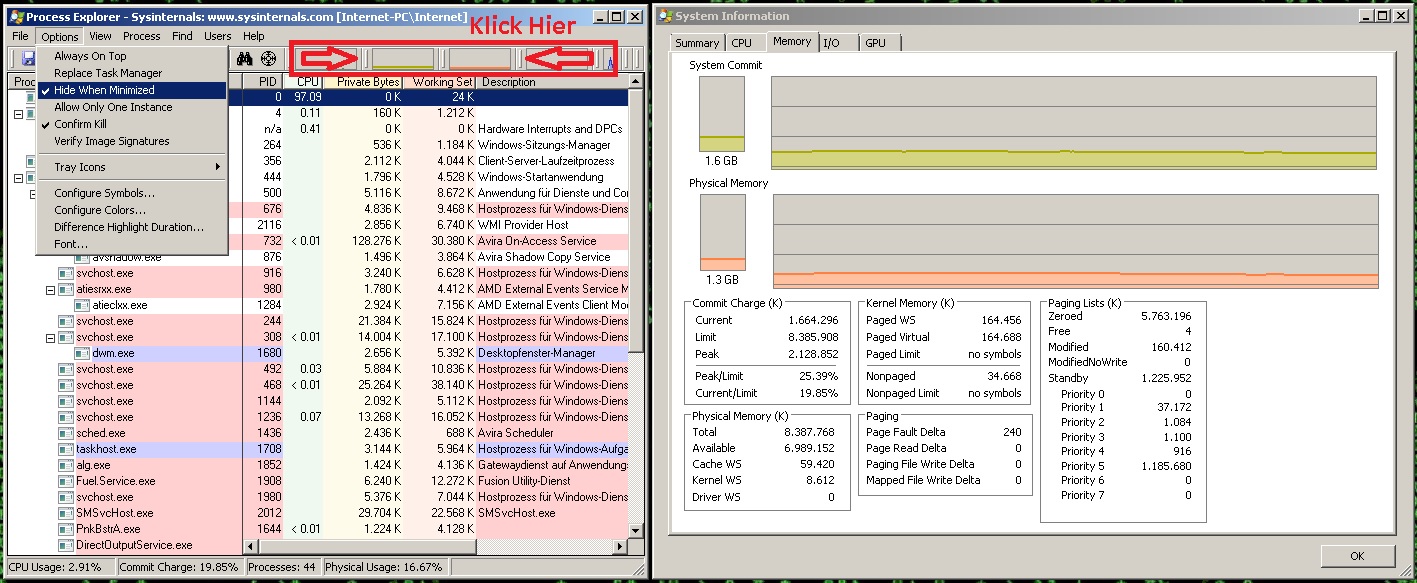Image resolution: width=1417 pixels, height=583 pixels.
Task: Open the Help menu
Action: [x=253, y=36]
